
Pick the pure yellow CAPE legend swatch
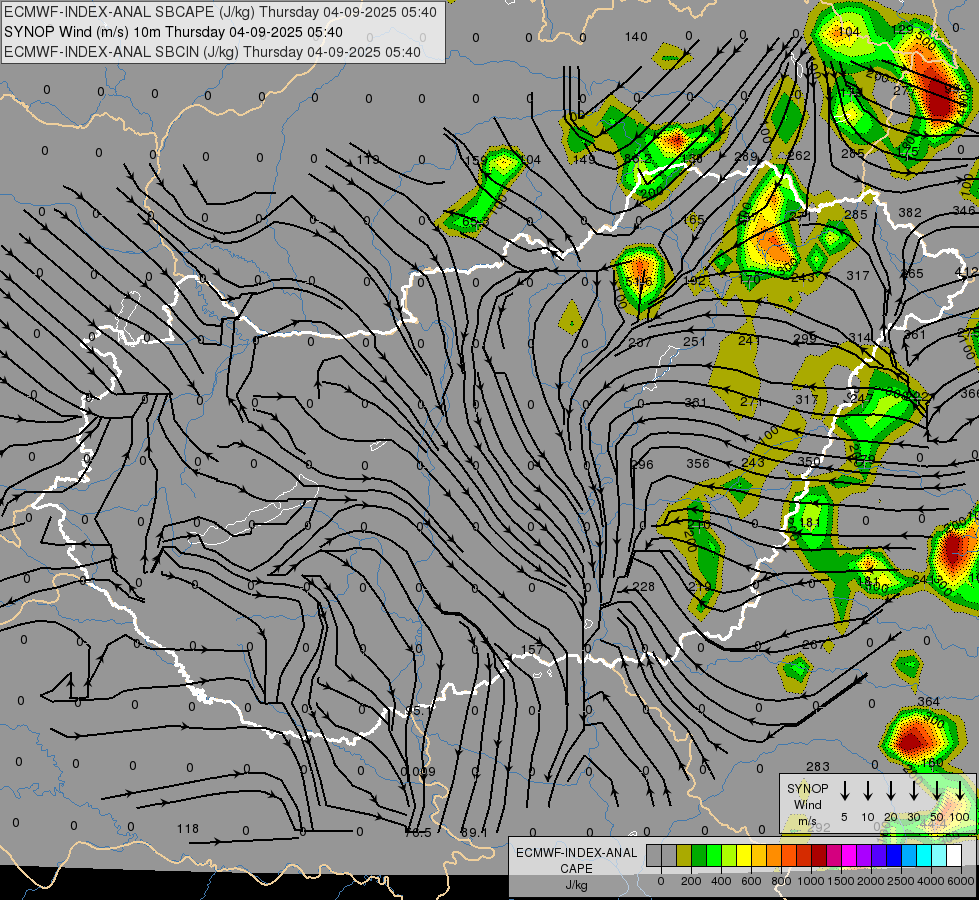tap(744, 856)
